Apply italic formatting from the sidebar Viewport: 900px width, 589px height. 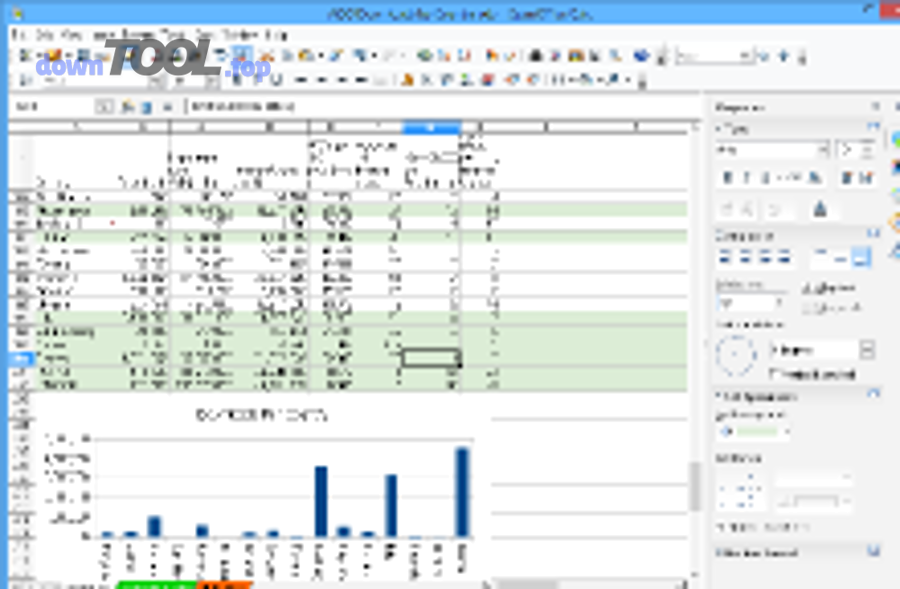point(746,177)
